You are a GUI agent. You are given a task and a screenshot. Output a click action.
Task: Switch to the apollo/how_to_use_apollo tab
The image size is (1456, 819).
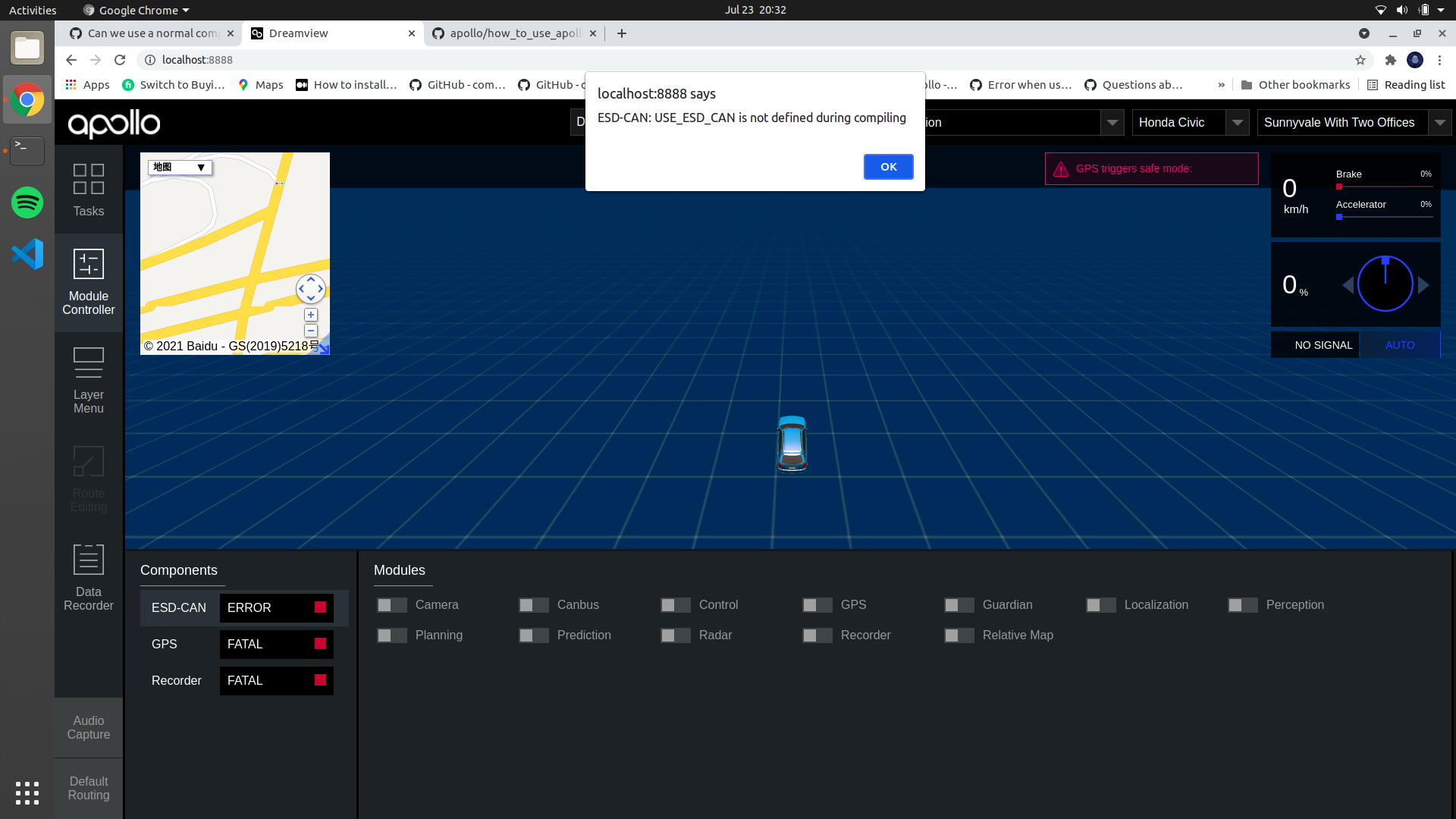tap(514, 33)
